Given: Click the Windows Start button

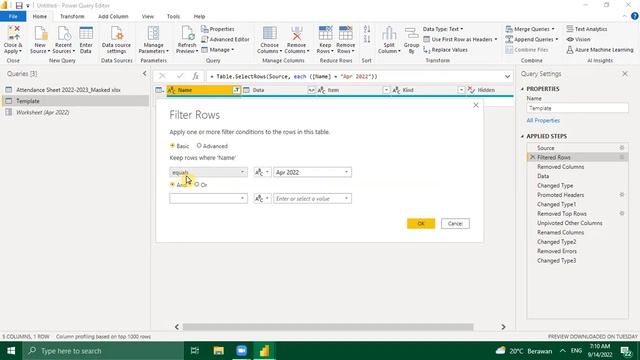Looking at the screenshot, I should coord(11,351).
